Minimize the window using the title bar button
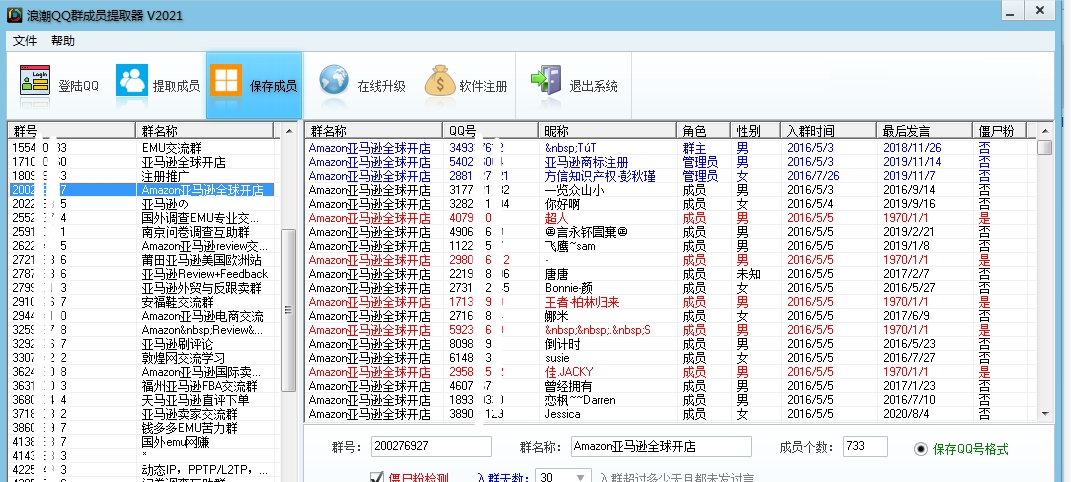 click(x=1011, y=12)
